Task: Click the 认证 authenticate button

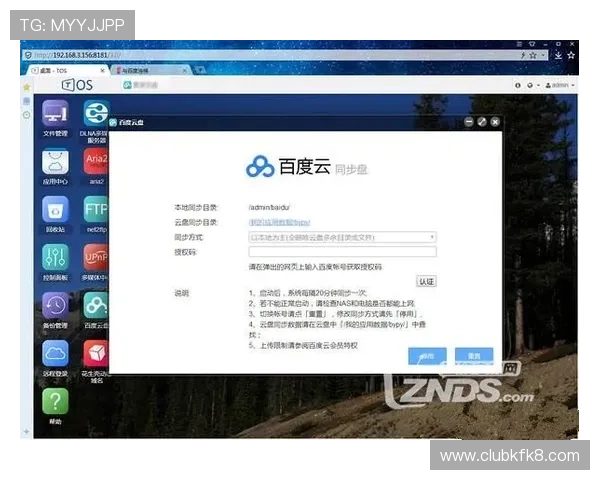Action: pos(426,282)
